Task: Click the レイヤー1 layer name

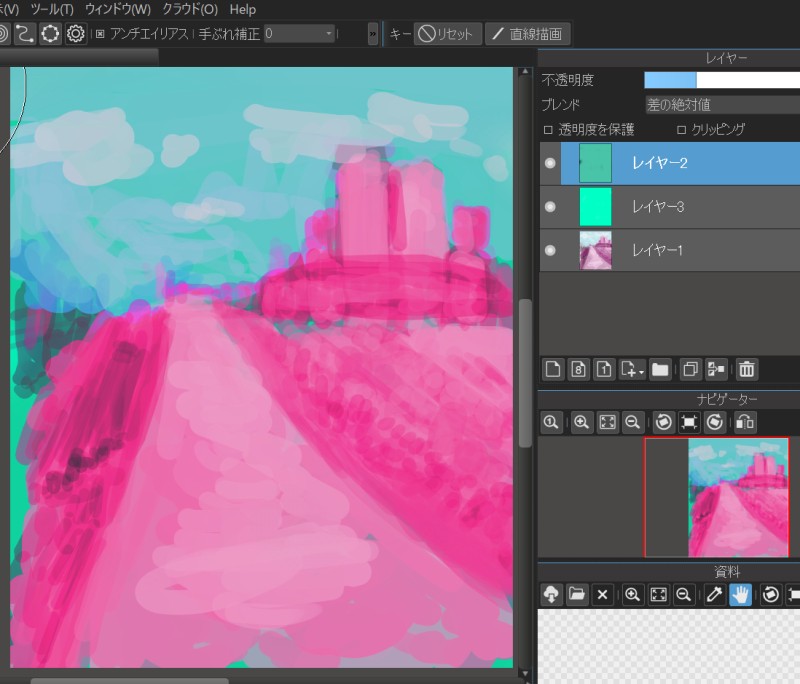Action: 657,250
